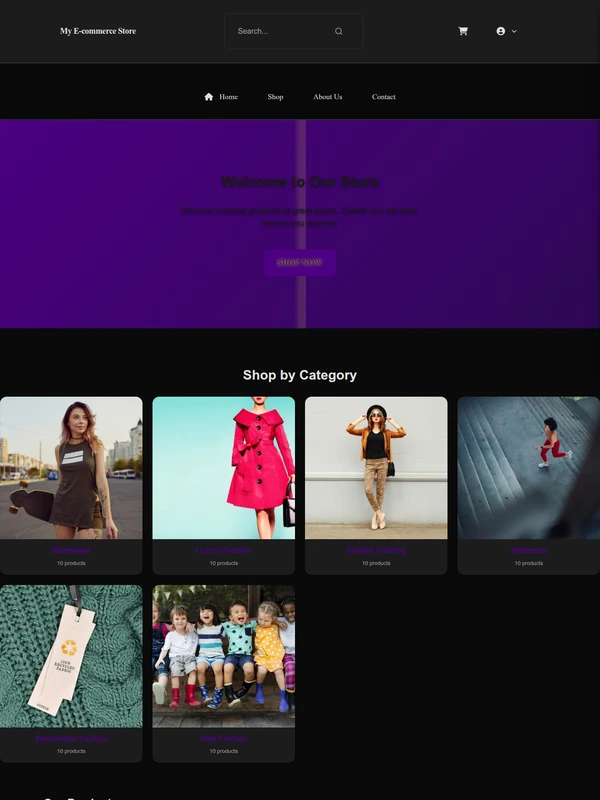Click the Home house icon
This screenshot has height=800, width=600.
click(x=209, y=96)
